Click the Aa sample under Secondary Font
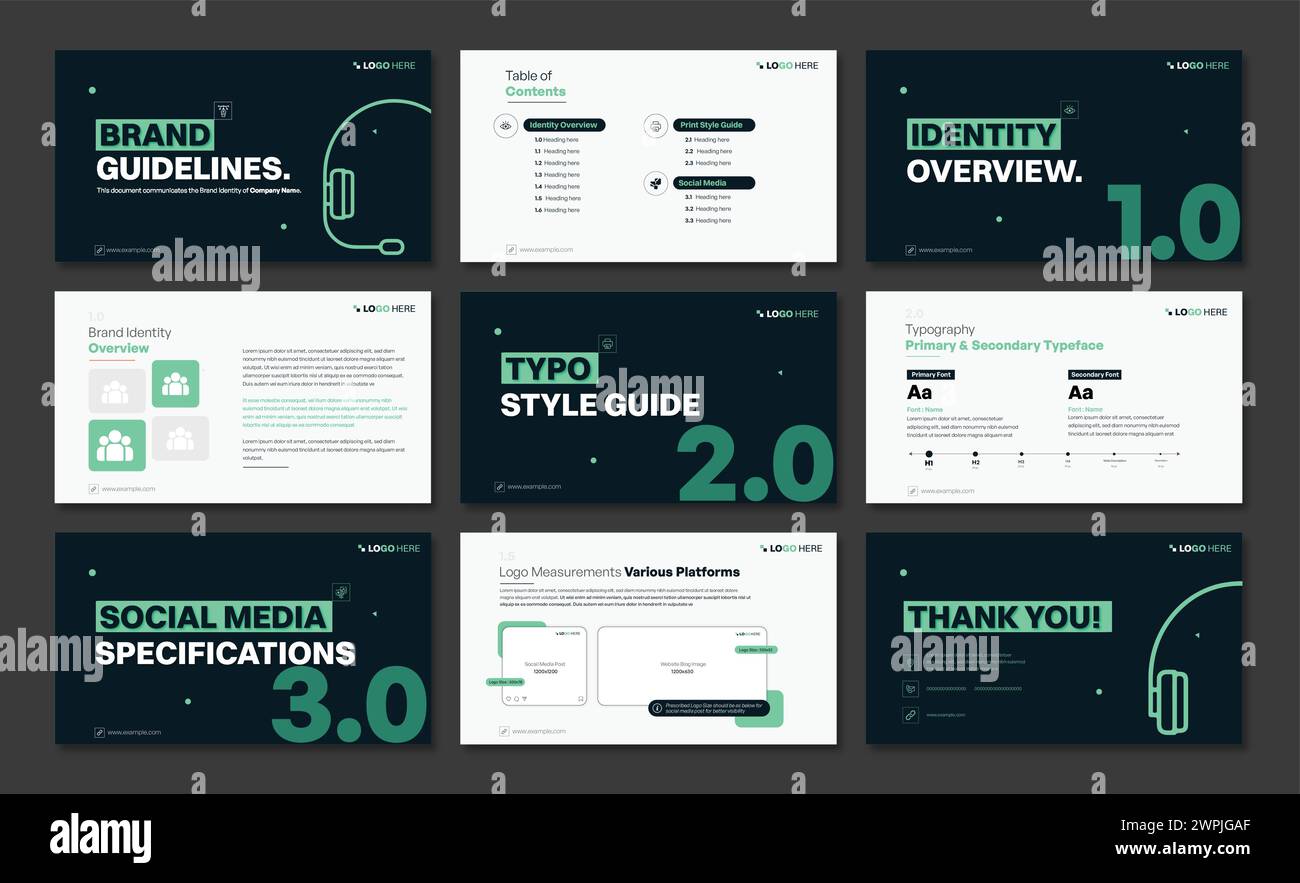Image resolution: width=1300 pixels, height=883 pixels. pos(1080,393)
